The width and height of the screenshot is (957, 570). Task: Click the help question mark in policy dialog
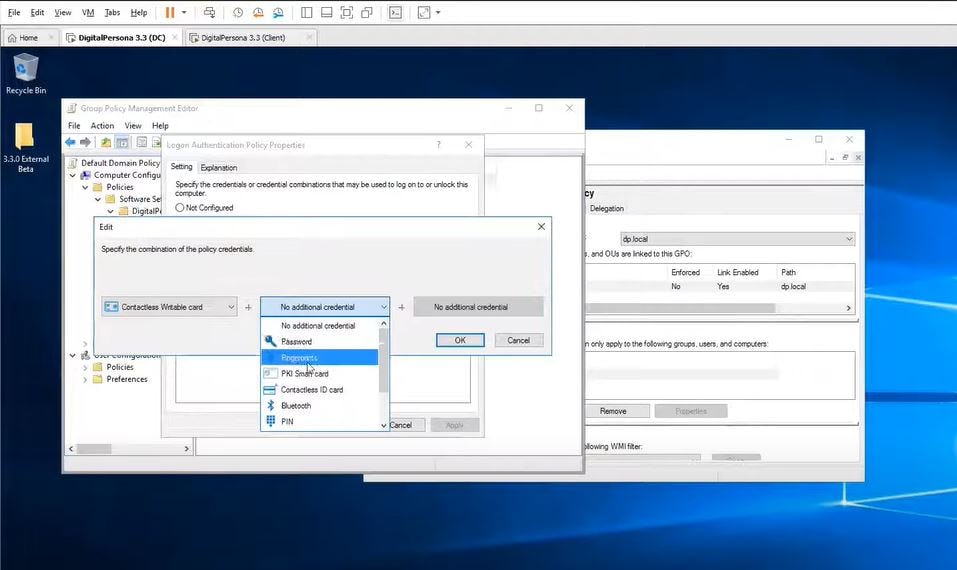tap(438, 145)
